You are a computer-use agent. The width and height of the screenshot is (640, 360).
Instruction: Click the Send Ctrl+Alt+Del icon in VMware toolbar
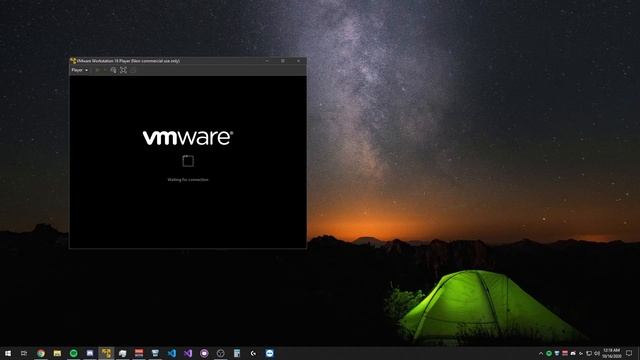click(113, 70)
